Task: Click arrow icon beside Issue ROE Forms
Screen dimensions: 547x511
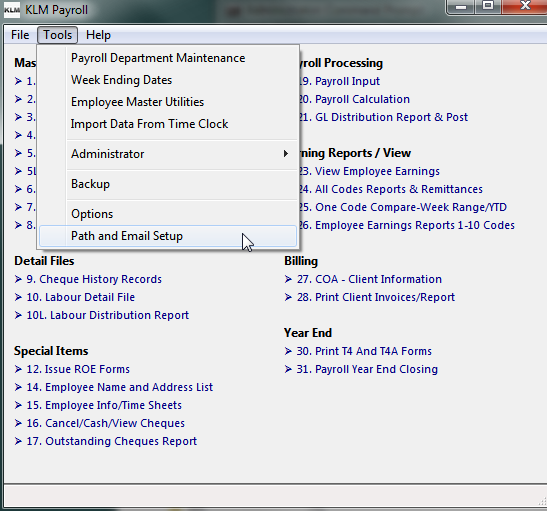Action: pyautogui.click(x=18, y=369)
